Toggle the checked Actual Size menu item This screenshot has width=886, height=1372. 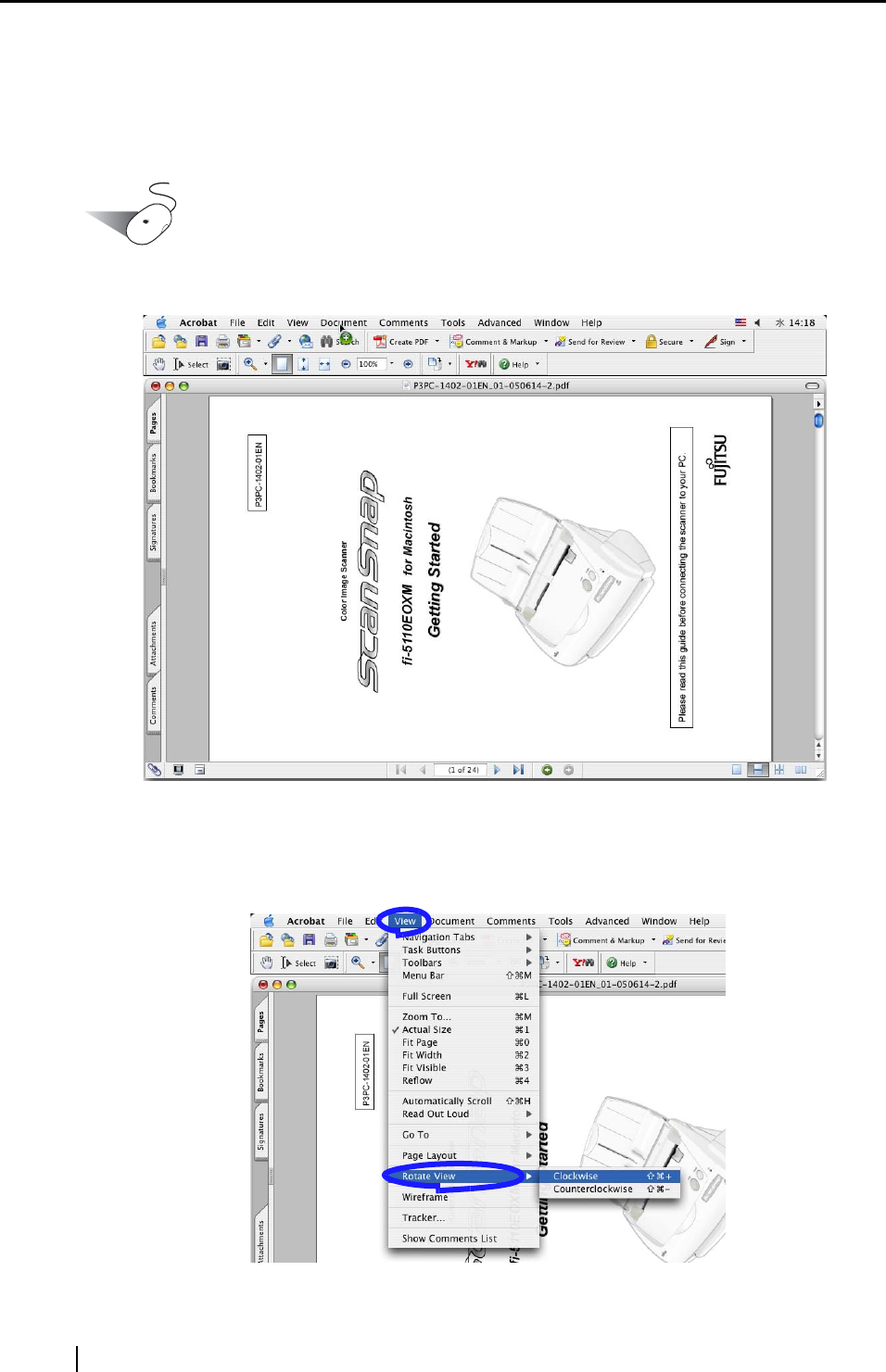[x=462, y=1030]
